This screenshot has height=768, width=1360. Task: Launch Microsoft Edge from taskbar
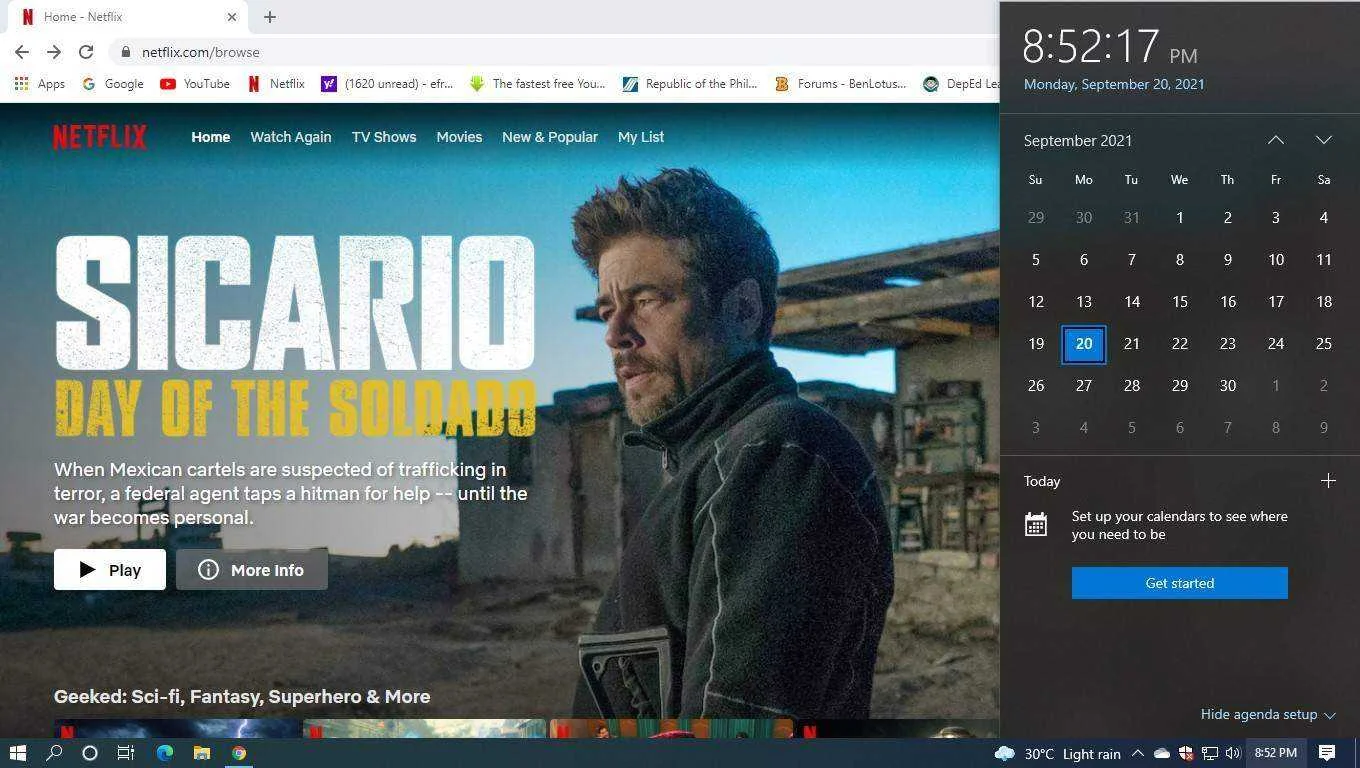pos(165,753)
